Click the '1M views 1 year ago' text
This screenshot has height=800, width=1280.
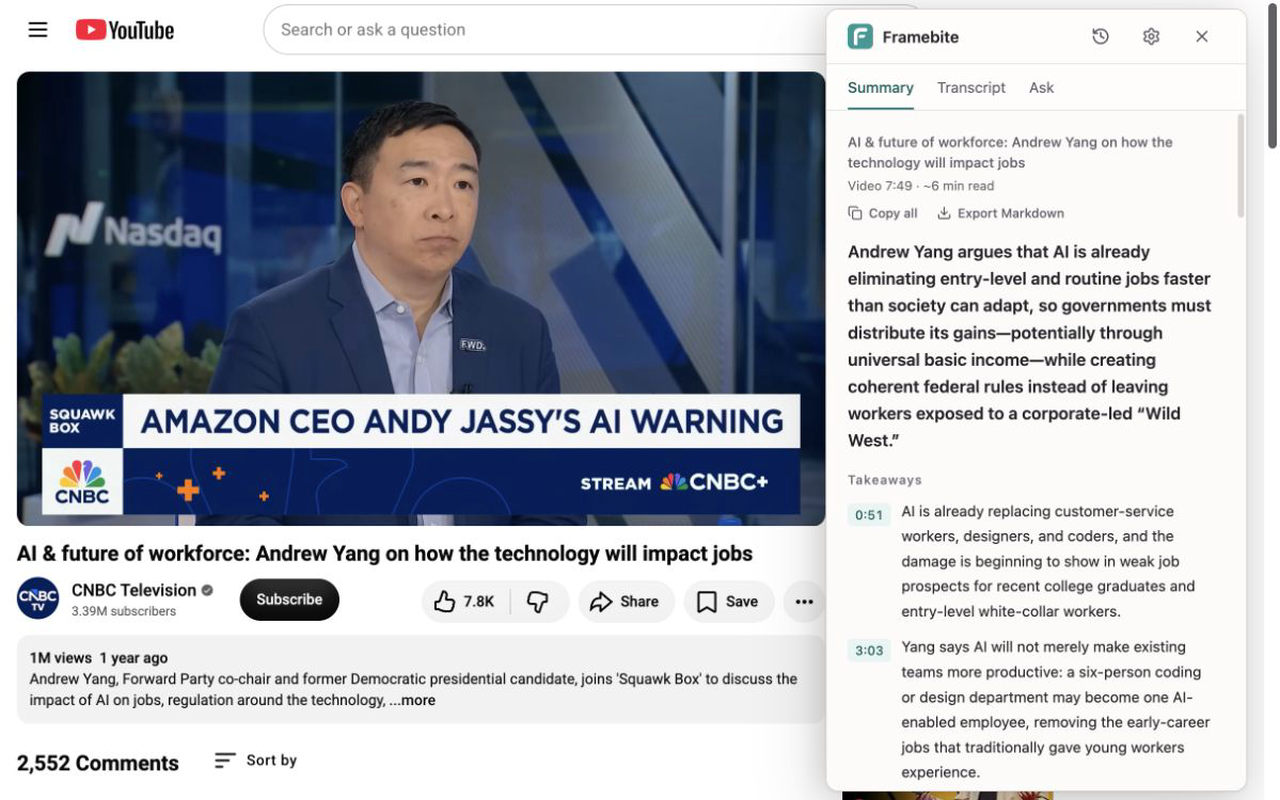click(99, 658)
